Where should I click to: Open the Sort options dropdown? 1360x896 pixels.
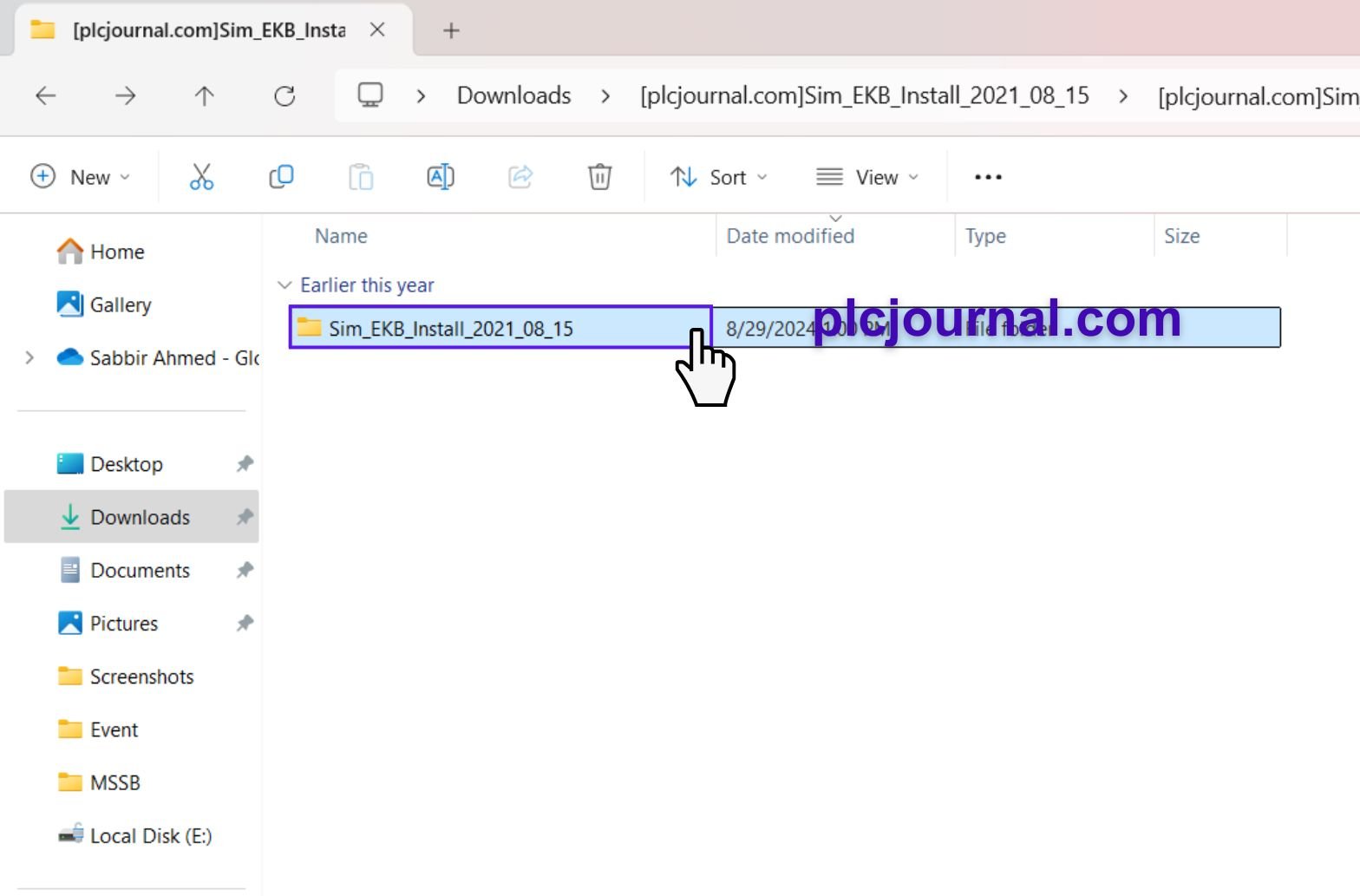pos(719,177)
